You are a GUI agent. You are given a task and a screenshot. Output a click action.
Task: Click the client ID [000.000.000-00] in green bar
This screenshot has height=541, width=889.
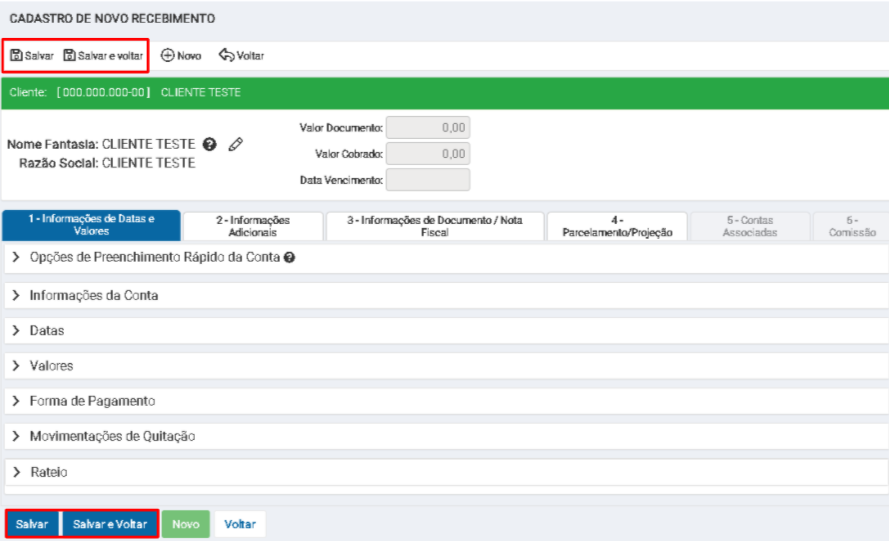tap(103, 92)
